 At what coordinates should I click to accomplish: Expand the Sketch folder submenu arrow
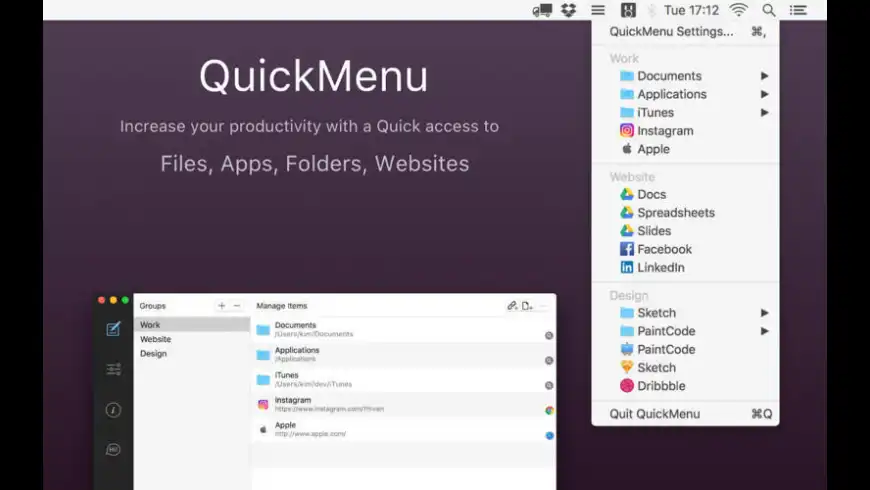click(765, 313)
